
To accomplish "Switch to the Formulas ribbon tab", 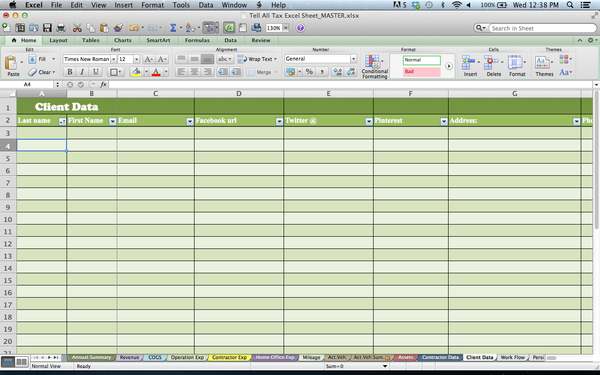I will [x=197, y=40].
